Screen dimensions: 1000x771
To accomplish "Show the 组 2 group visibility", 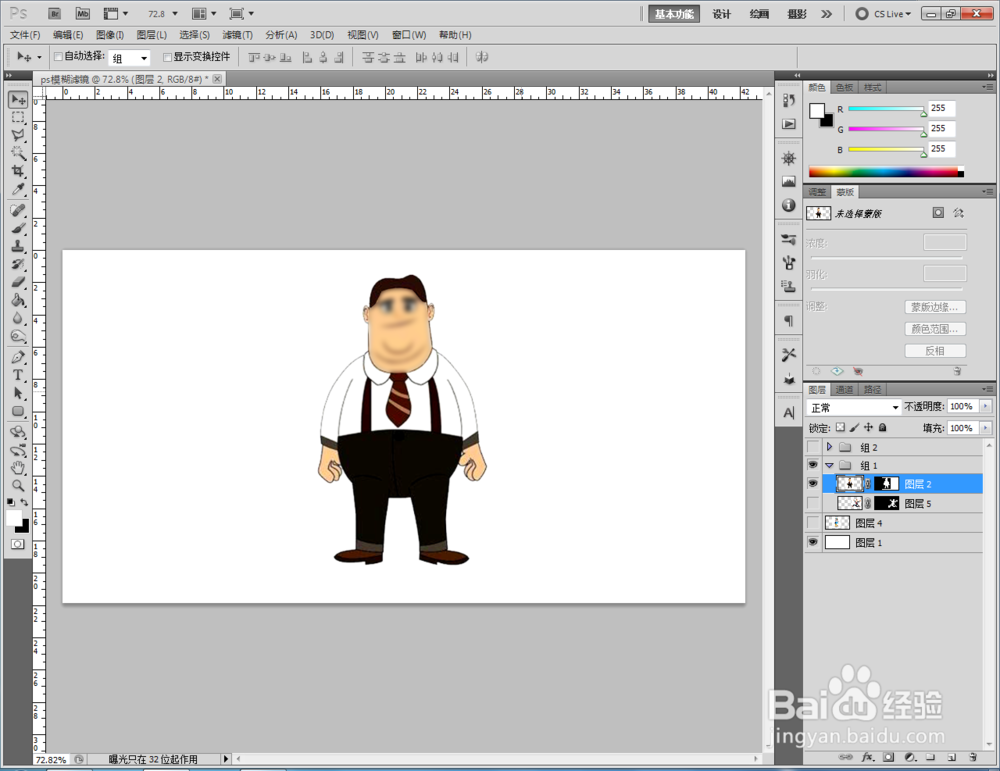I will point(812,447).
